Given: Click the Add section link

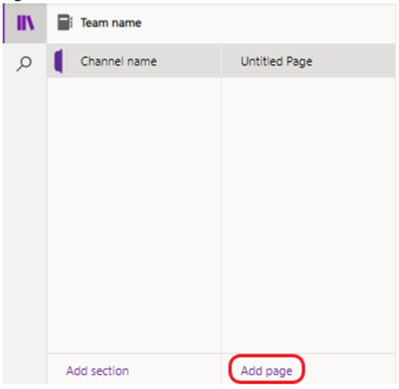Looking at the screenshot, I should [x=97, y=371].
